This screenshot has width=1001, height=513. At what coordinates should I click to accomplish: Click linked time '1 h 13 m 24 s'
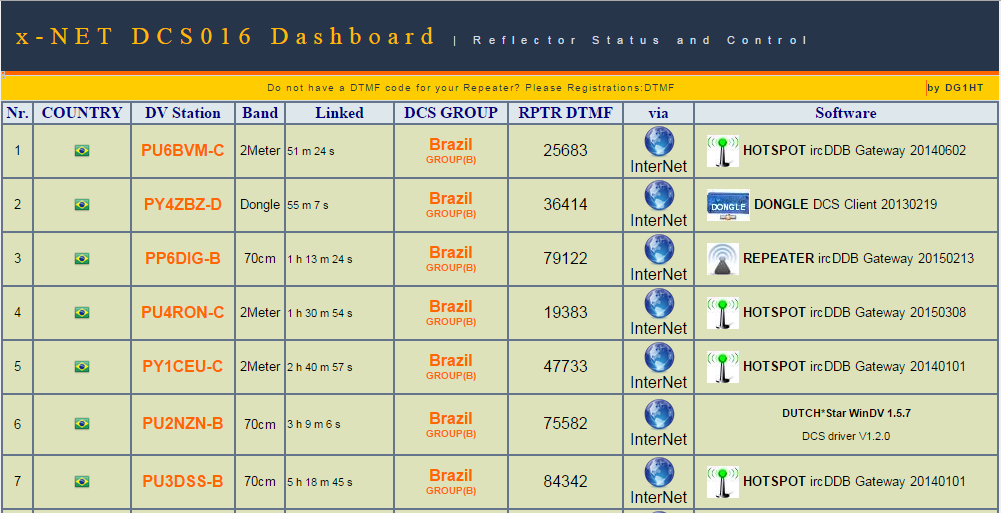[320, 260]
